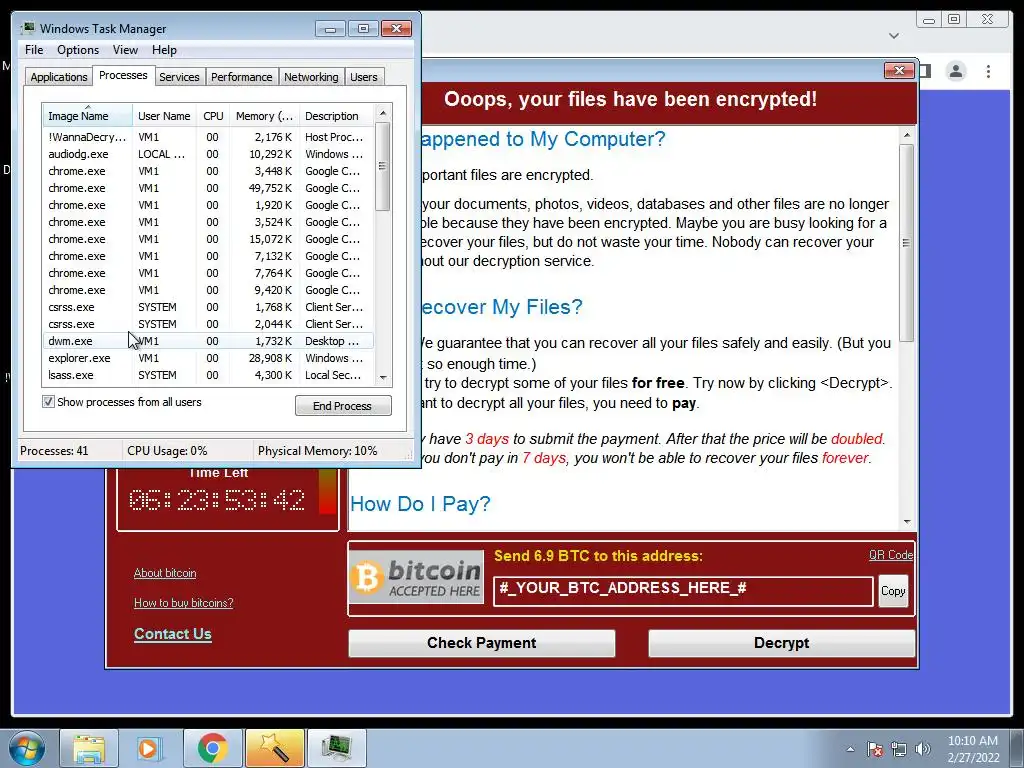Click the End Process button
The height and width of the screenshot is (768, 1024).
coord(343,406)
